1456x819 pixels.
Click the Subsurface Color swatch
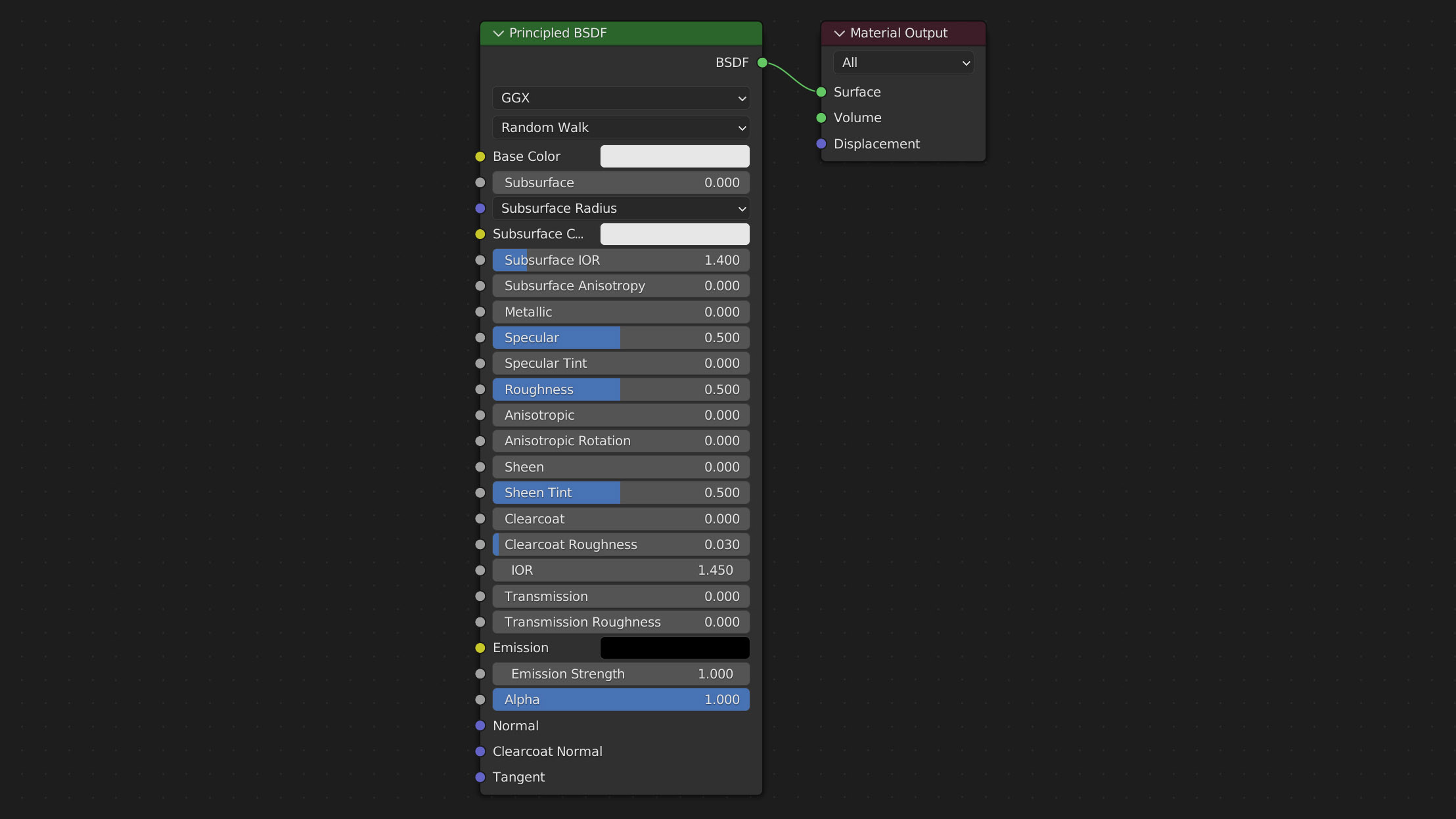(x=675, y=234)
